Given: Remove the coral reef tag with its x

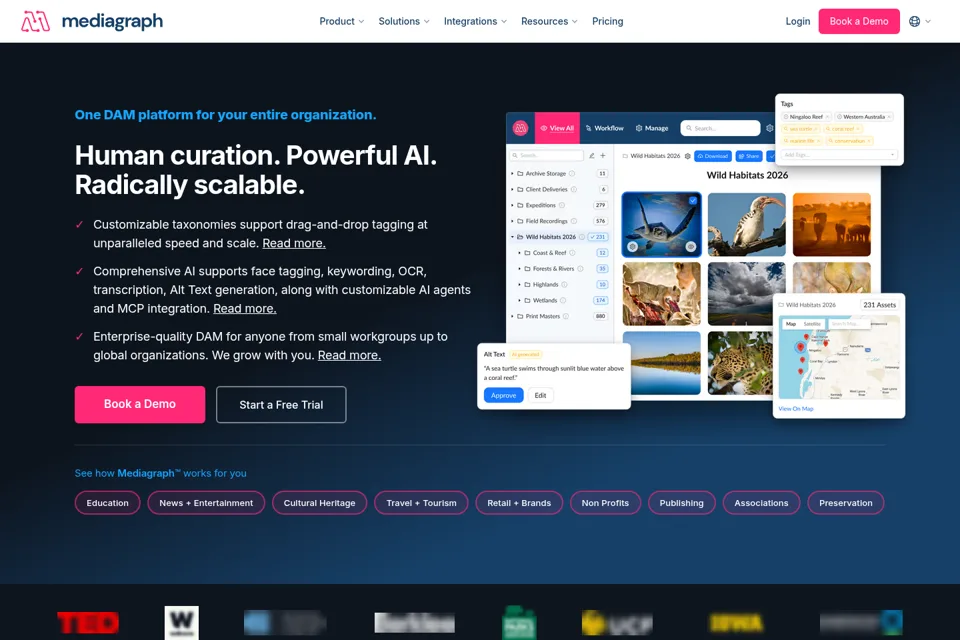Looking at the screenshot, I should [858, 129].
